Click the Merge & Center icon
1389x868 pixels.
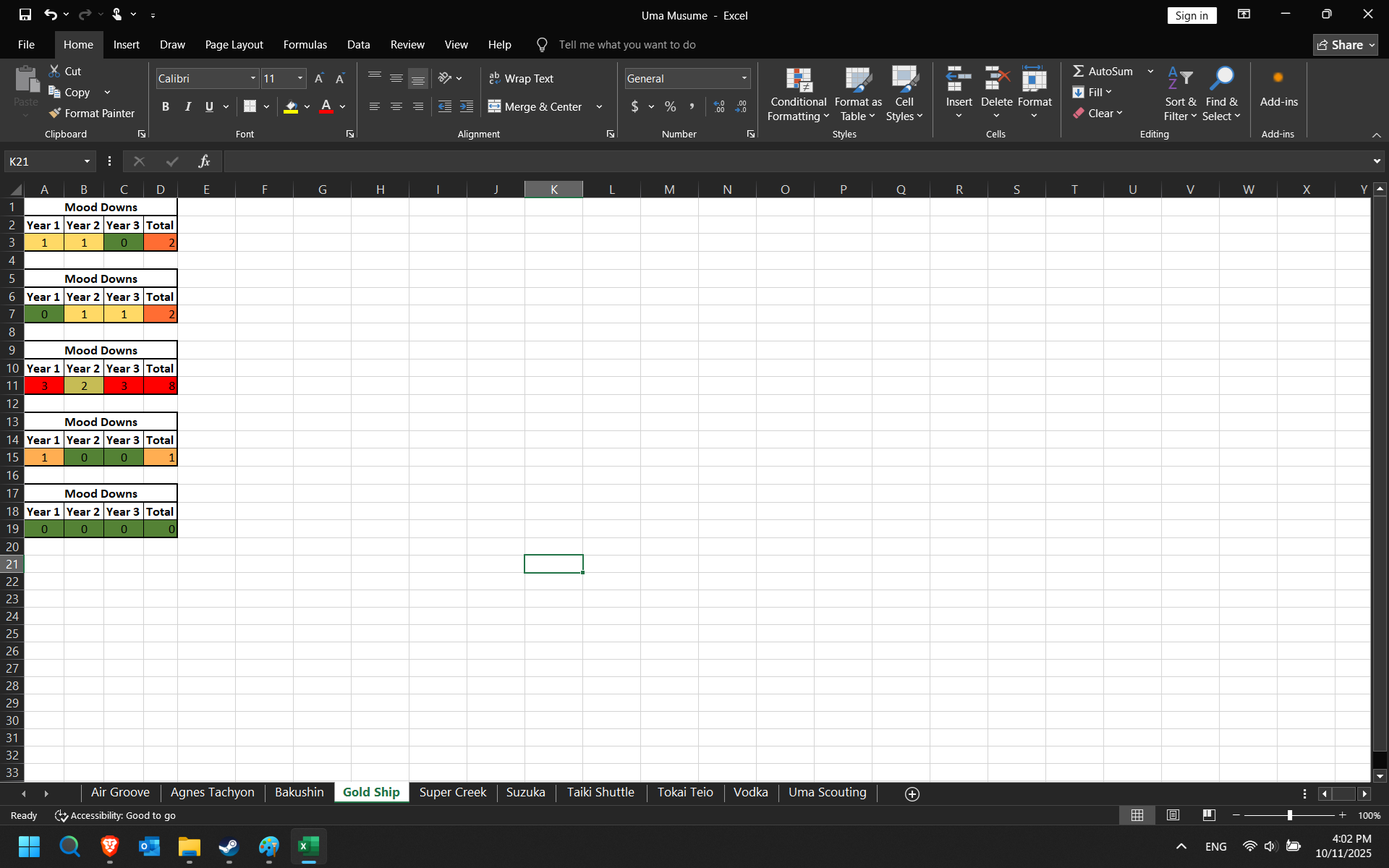495,106
